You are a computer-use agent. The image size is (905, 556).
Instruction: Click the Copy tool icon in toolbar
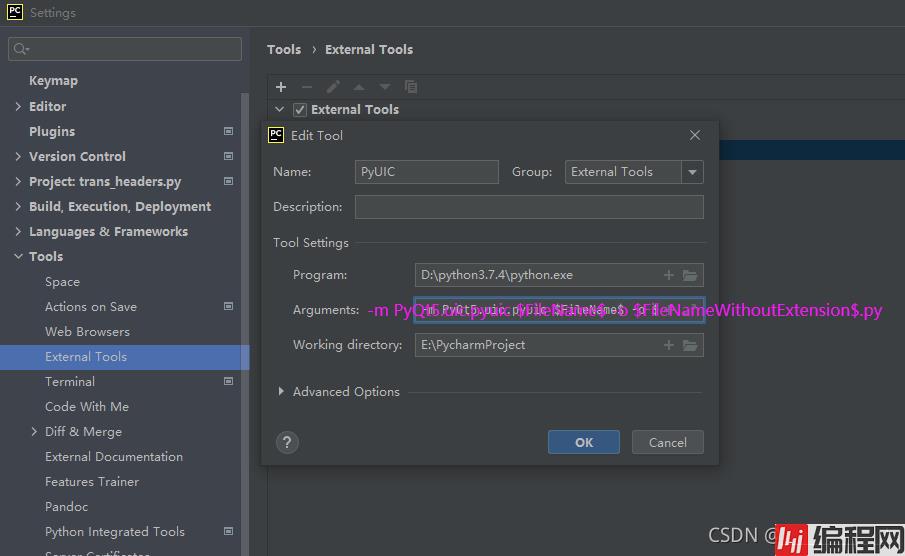(411, 87)
